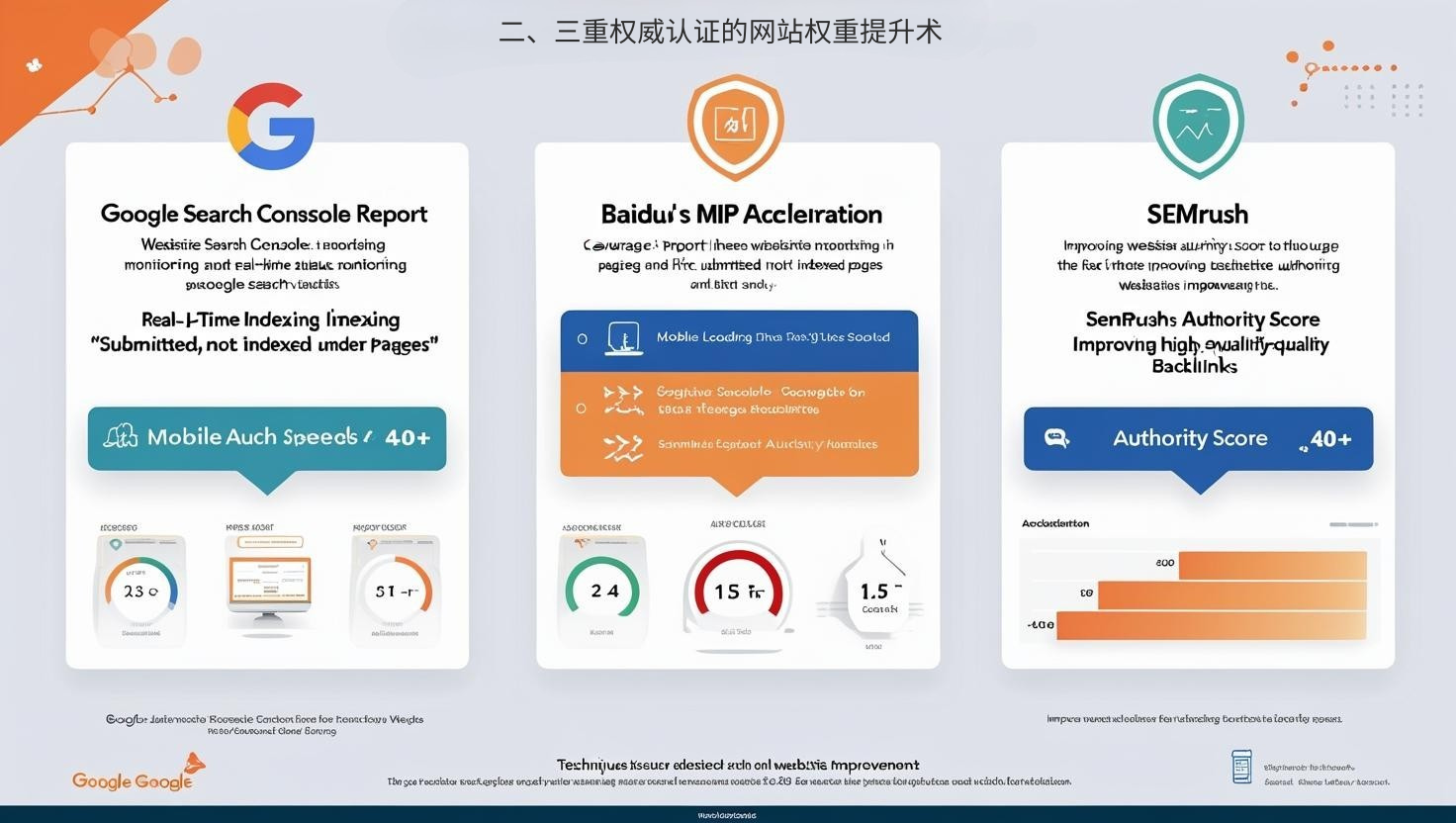1456x823 pixels.
Task: Click the top orange bar in SEMrush chart
Action: pos(1272,565)
